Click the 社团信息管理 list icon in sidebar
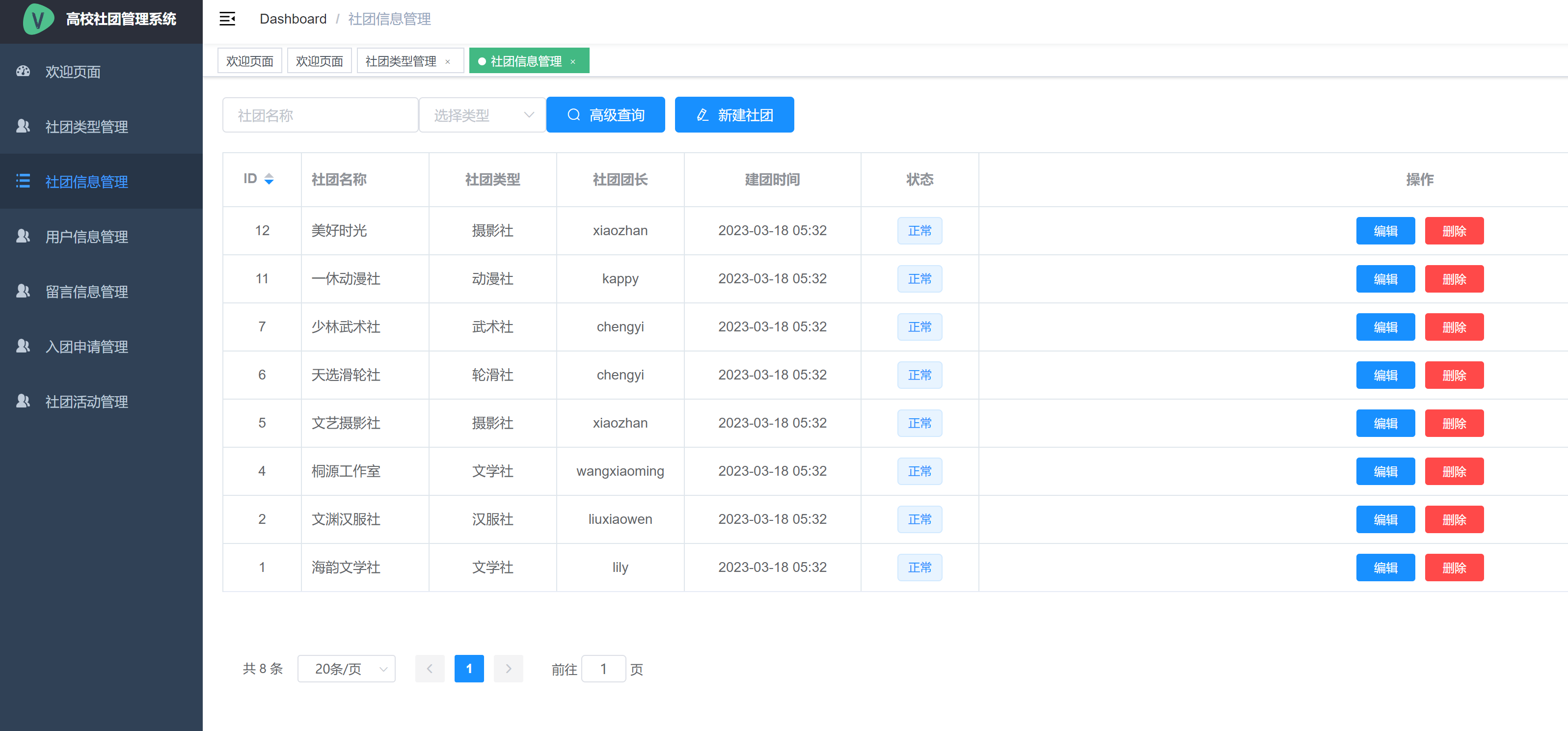The image size is (1568, 731). 23,181
